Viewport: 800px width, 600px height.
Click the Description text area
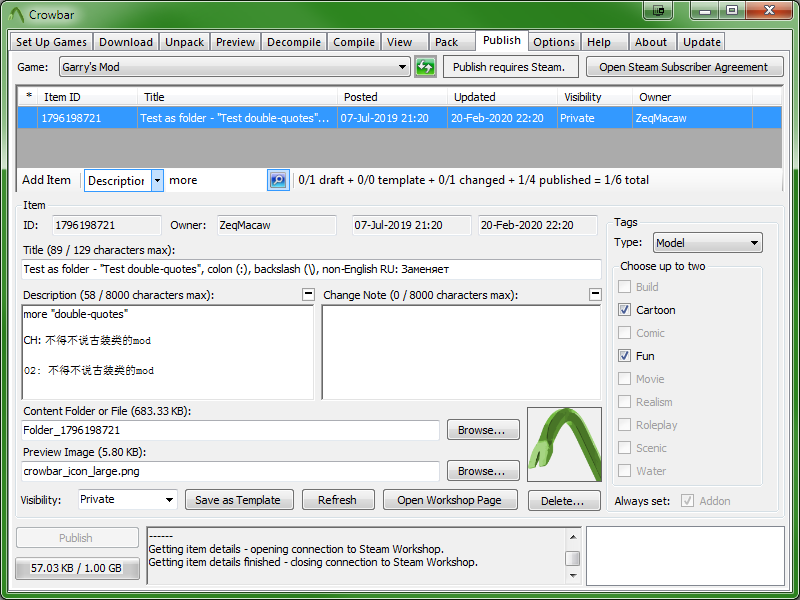167,352
